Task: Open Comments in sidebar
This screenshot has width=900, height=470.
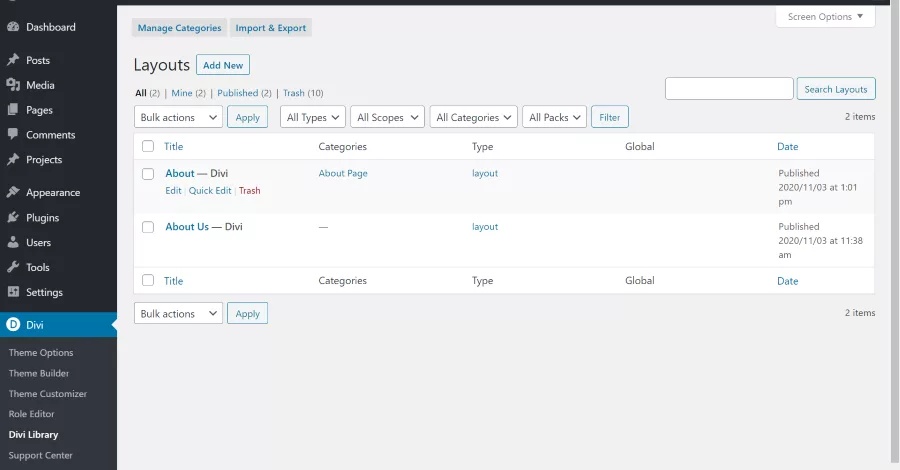Action: click(x=51, y=135)
